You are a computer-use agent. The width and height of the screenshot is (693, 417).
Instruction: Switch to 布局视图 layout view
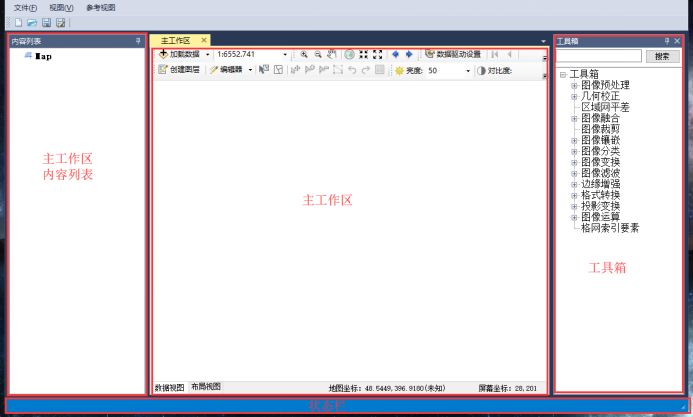(x=206, y=386)
